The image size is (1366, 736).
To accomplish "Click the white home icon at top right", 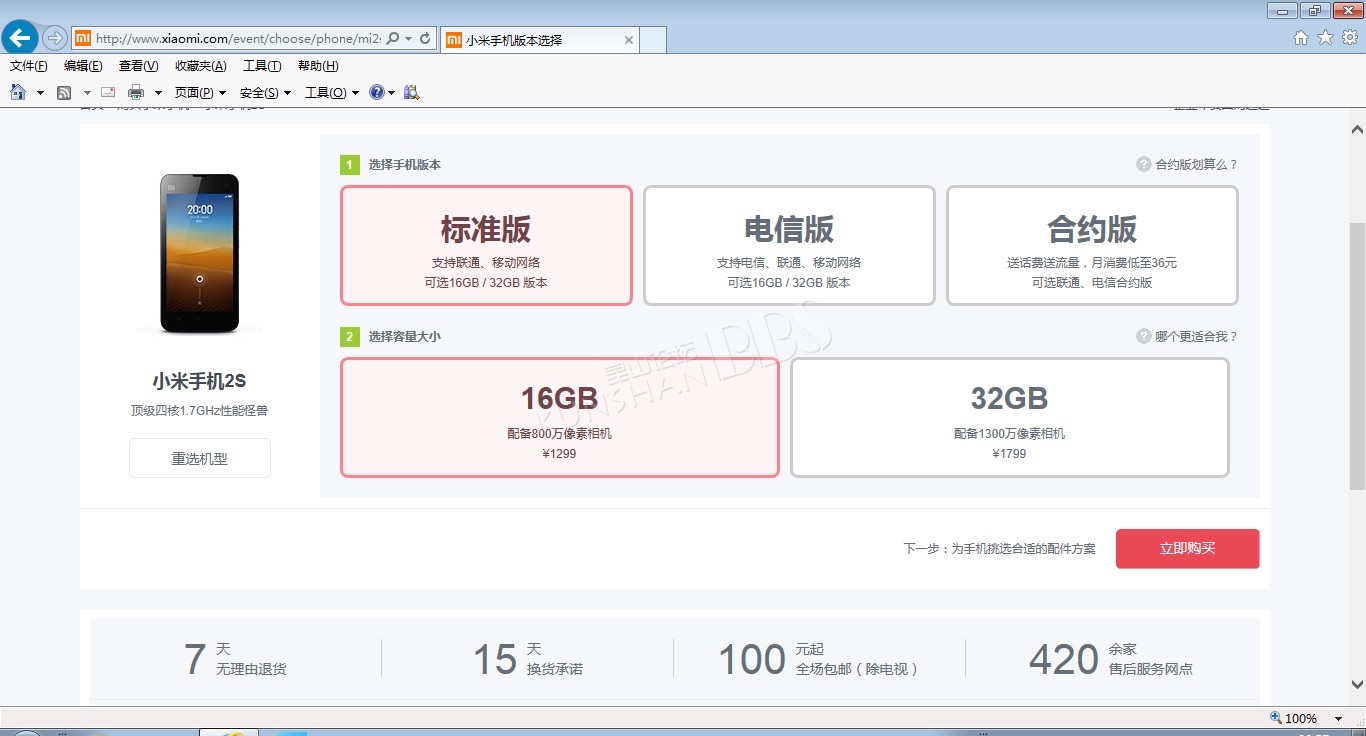I will pos(1301,38).
